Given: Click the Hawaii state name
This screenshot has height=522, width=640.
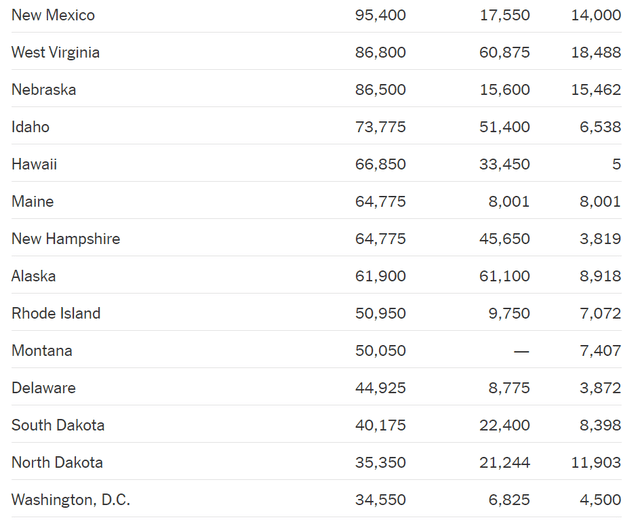Looking at the screenshot, I should pyautogui.click(x=34, y=164).
